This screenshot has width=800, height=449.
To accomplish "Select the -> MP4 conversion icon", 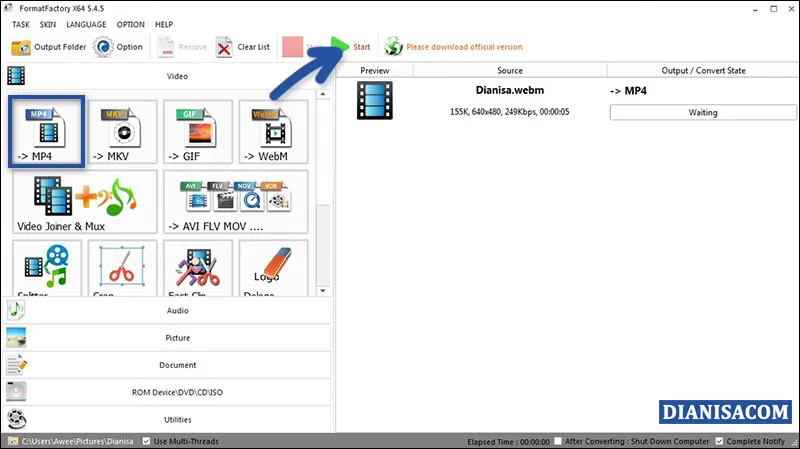I will pyautogui.click(x=46, y=132).
